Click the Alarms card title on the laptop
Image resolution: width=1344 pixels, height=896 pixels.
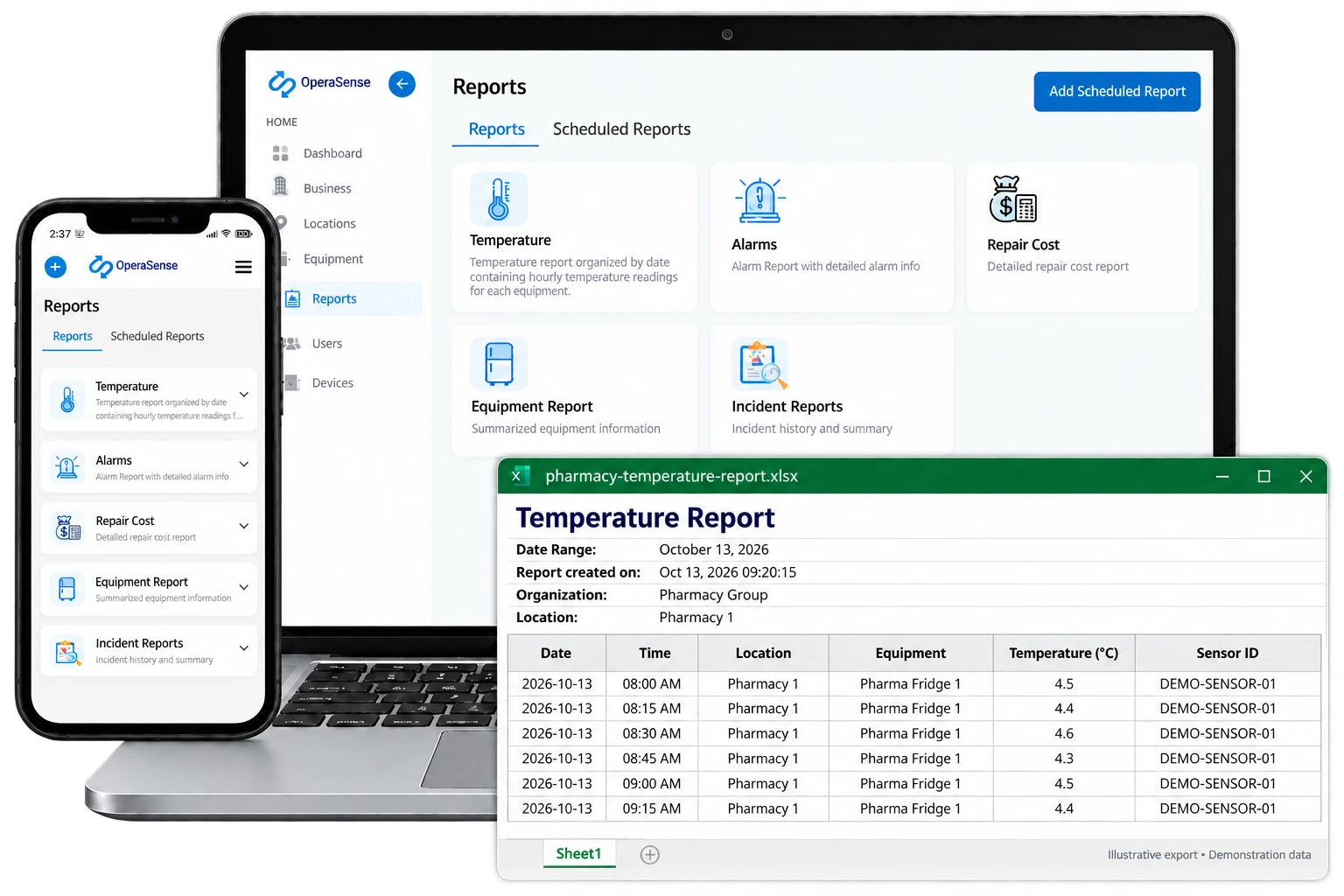coord(753,245)
